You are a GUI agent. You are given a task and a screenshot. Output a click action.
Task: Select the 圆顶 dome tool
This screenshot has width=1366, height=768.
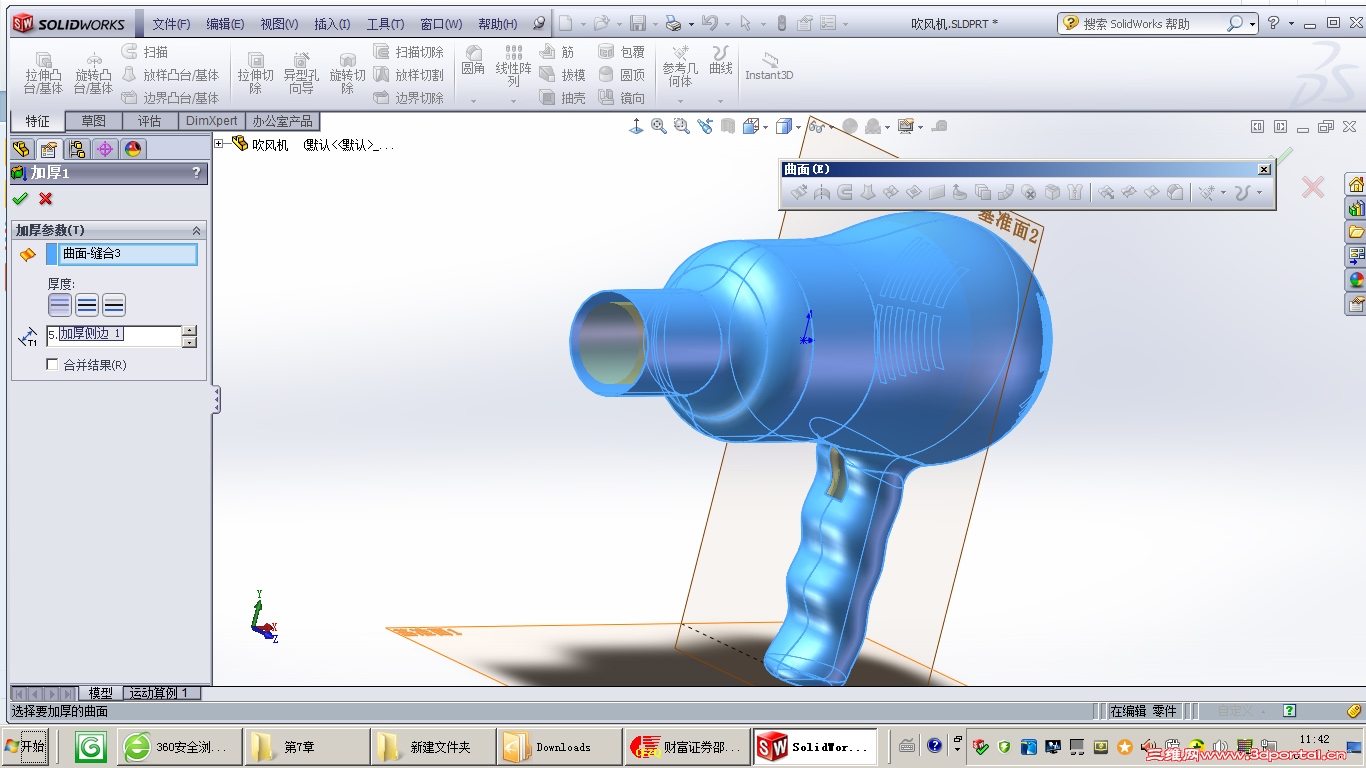[x=621, y=75]
